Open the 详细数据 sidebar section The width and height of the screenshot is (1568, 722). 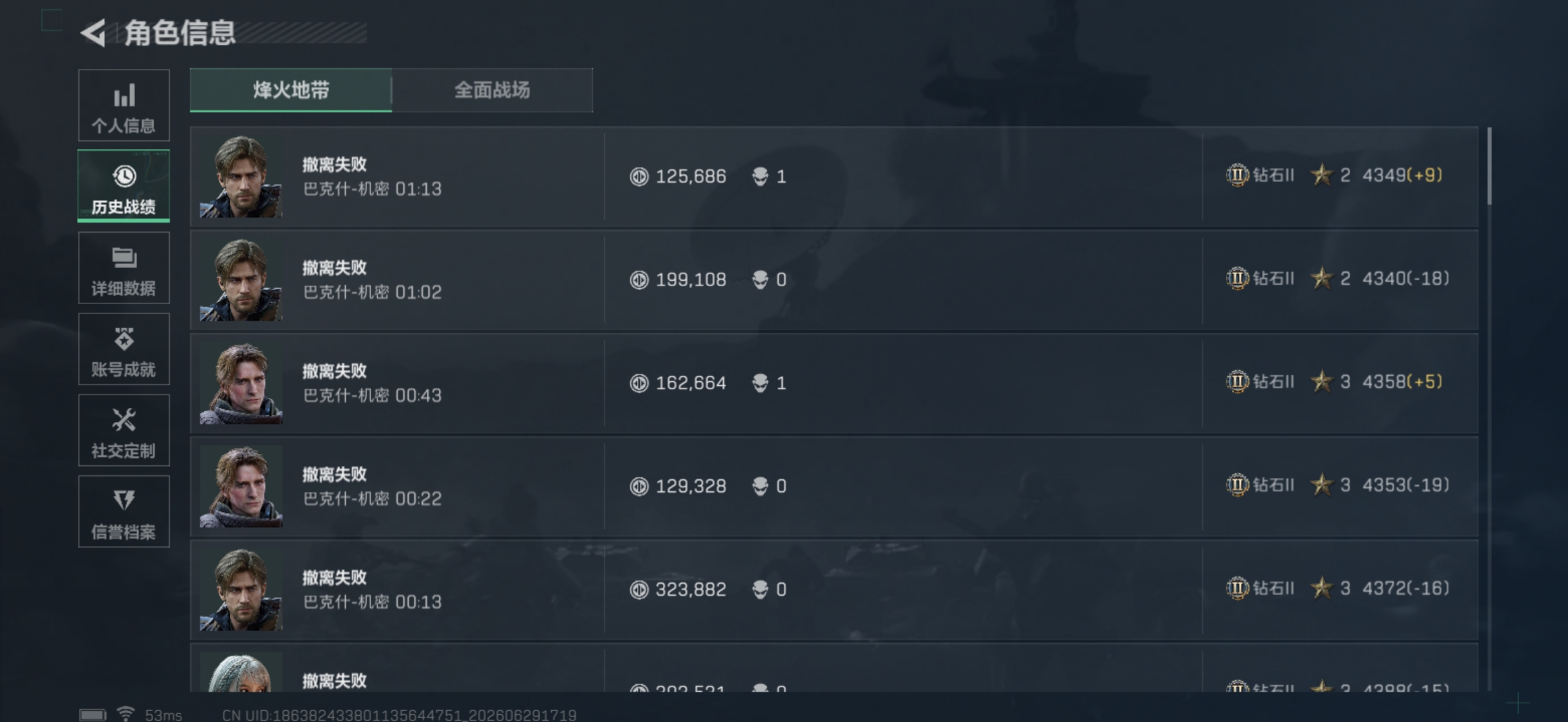(x=124, y=268)
